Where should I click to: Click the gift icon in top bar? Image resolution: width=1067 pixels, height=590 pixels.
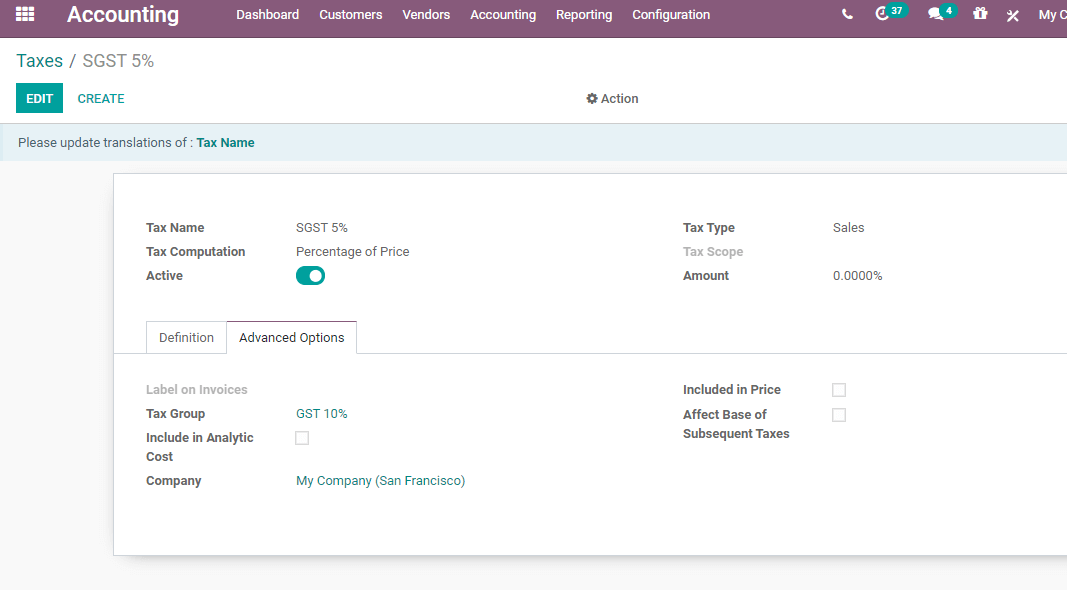(980, 14)
